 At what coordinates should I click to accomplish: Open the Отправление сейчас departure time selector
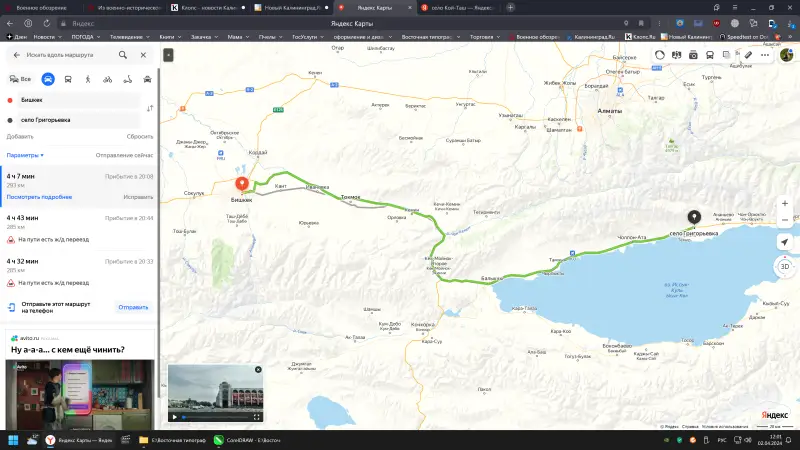[124, 155]
